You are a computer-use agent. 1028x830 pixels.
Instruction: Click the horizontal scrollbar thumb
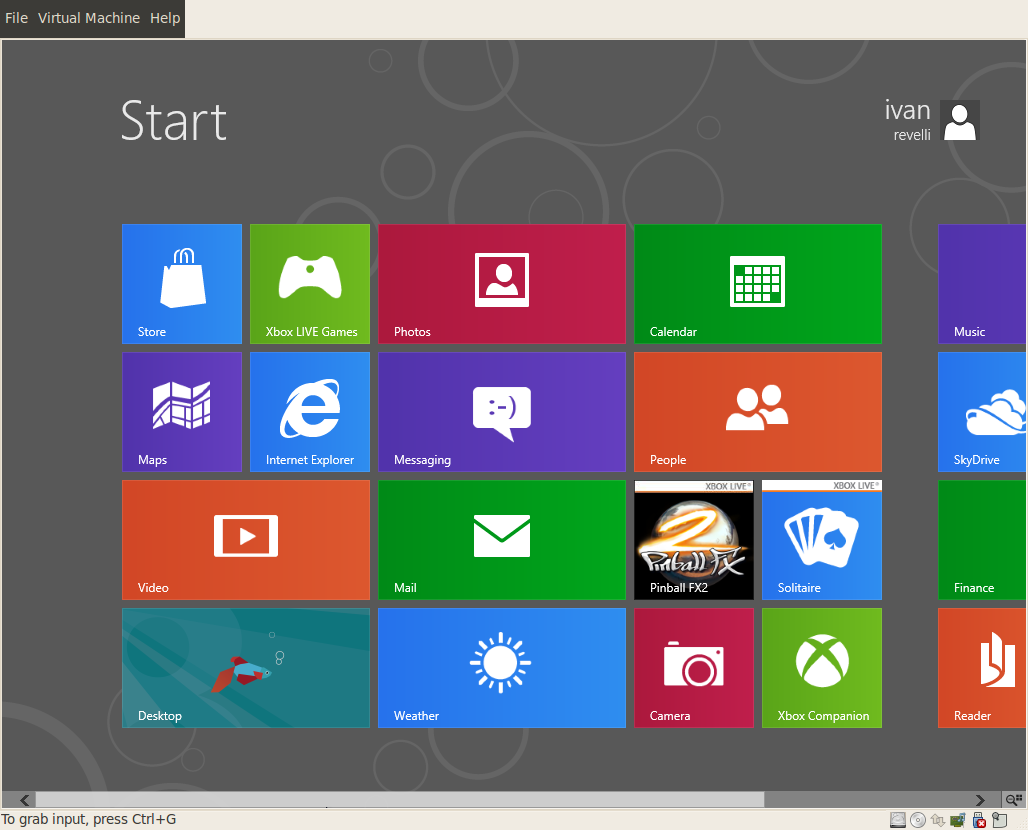tap(400, 799)
